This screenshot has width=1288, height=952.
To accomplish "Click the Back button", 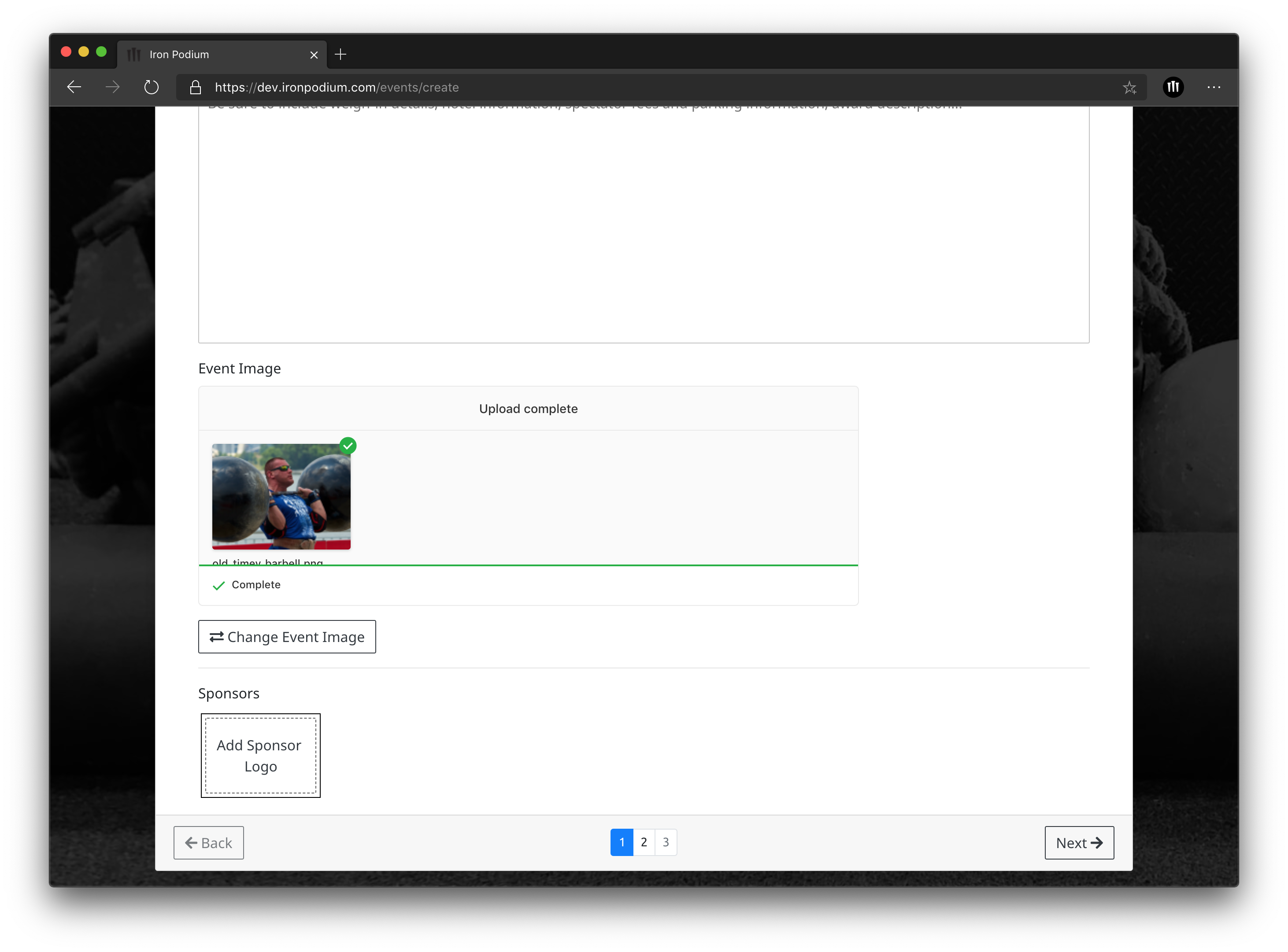I will (208, 842).
